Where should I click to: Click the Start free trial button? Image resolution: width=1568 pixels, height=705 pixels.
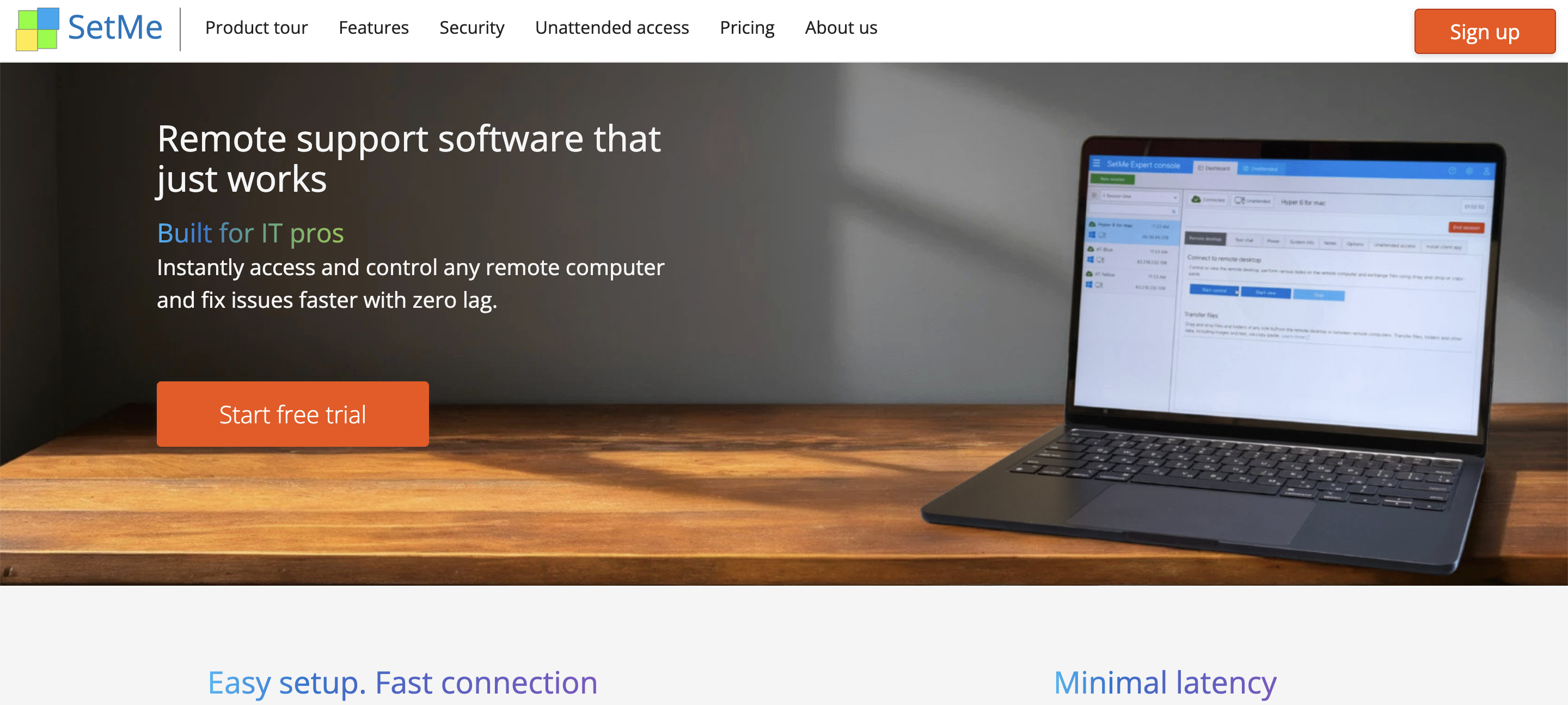(293, 415)
